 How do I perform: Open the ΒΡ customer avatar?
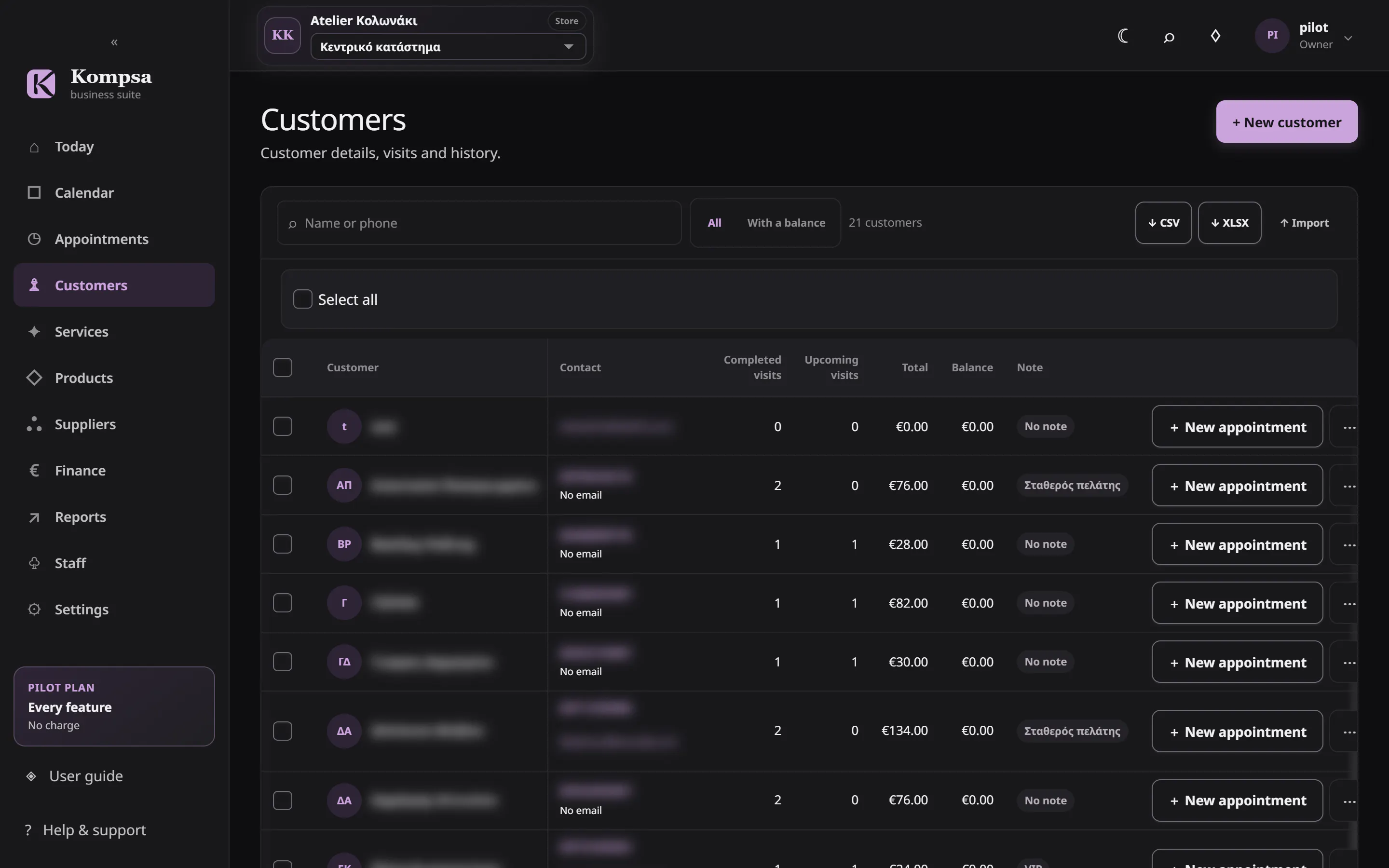click(344, 544)
